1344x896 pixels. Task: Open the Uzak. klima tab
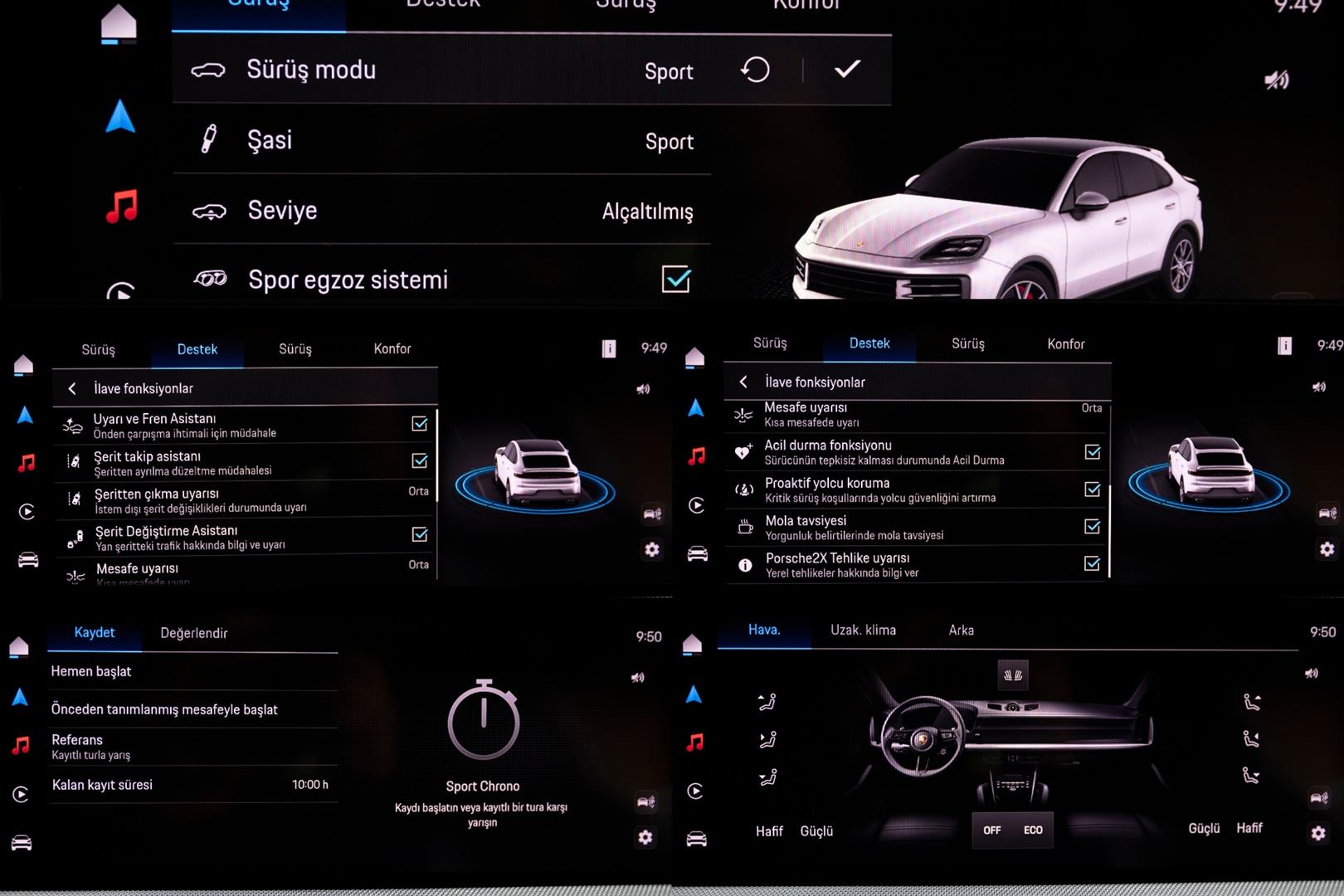pyautogui.click(x=863, y=631)
